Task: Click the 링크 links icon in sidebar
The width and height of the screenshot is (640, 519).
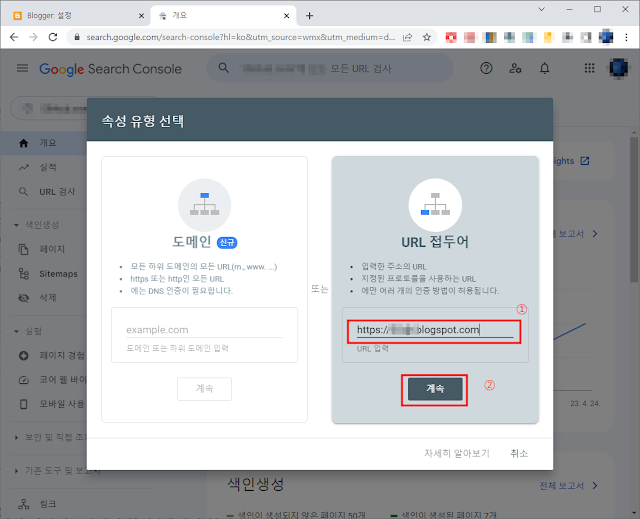Action: pos(24,504)
